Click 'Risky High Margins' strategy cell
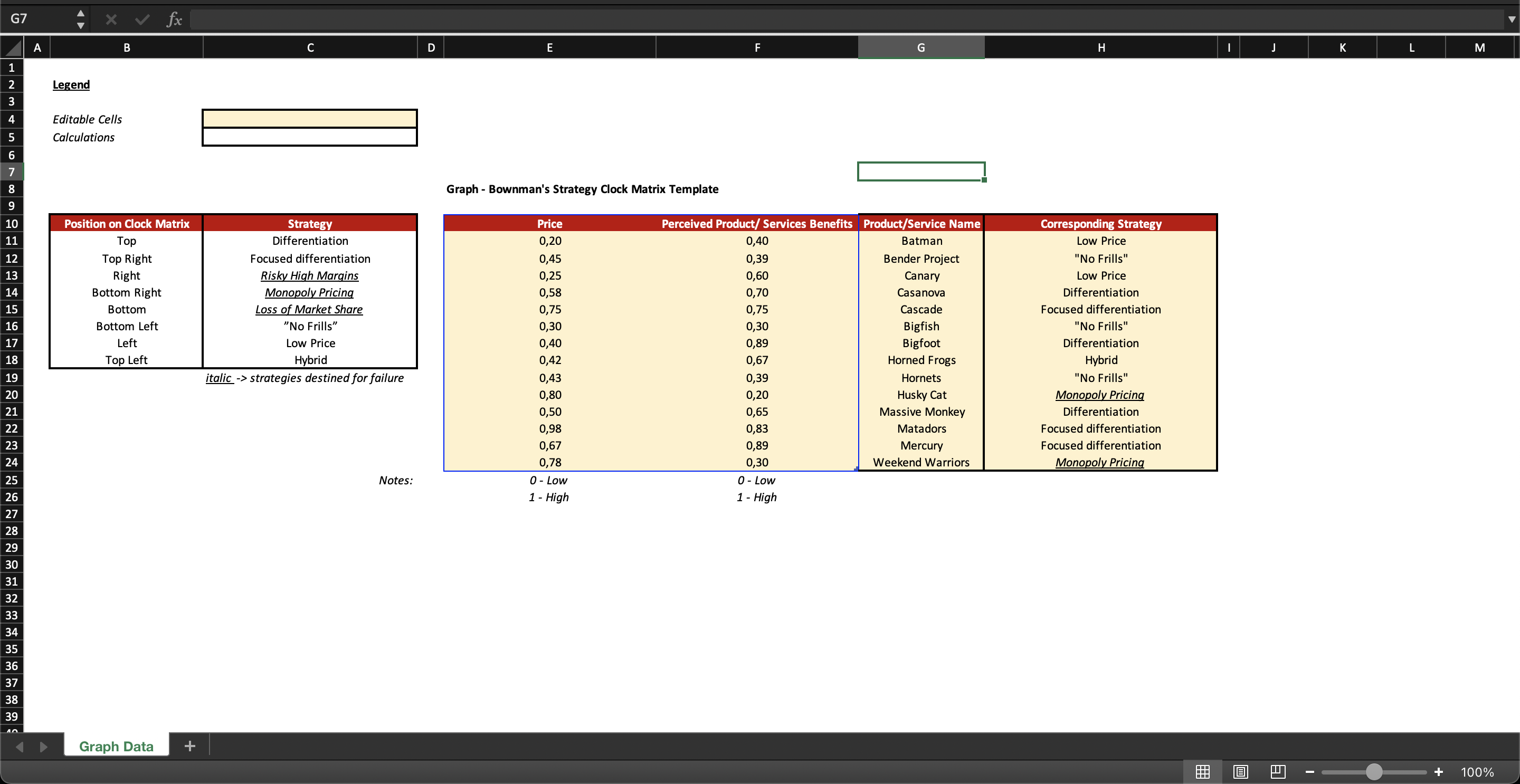This screenshot has width=1520, height=784. pyautogui.click(x=310, y=275)
